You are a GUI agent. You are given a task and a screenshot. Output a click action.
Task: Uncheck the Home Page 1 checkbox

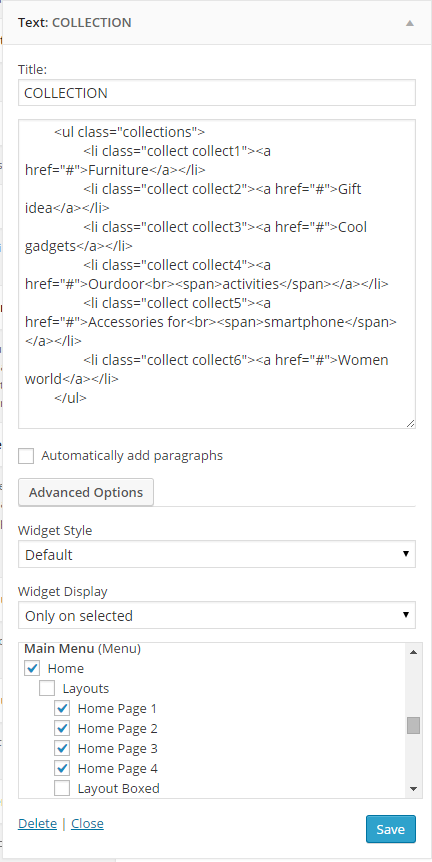tap(62, 708)
